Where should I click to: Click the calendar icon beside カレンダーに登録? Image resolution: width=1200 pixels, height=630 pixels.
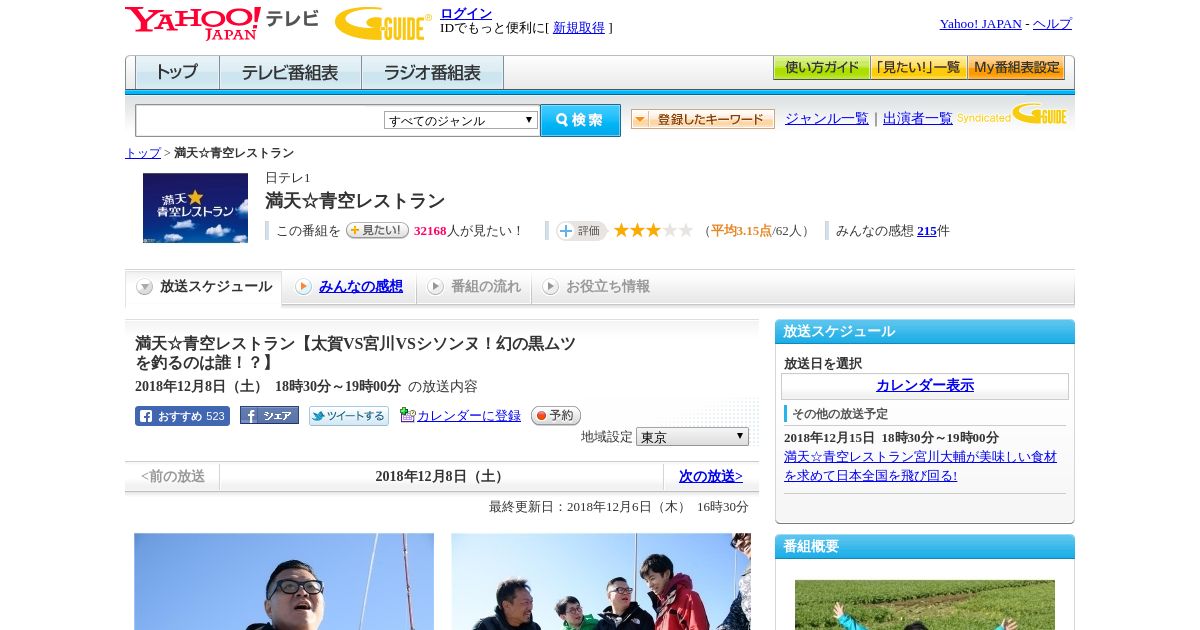[407, 415]
